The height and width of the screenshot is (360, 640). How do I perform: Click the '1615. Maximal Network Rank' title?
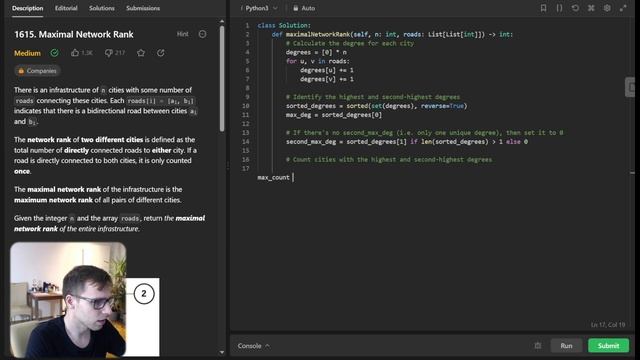[74, 35]
